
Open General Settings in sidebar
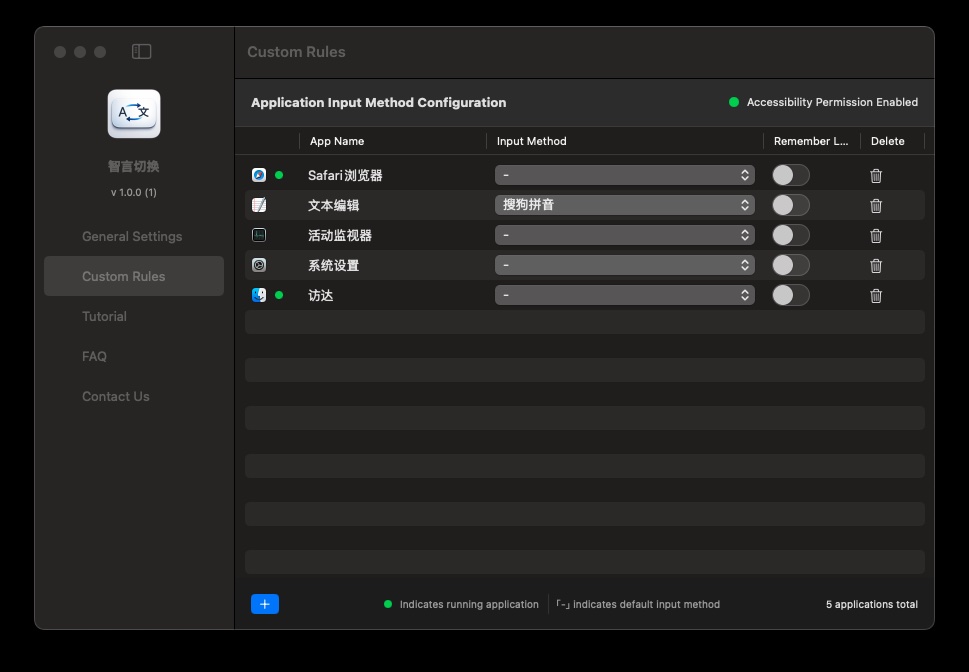click(132, 236)
